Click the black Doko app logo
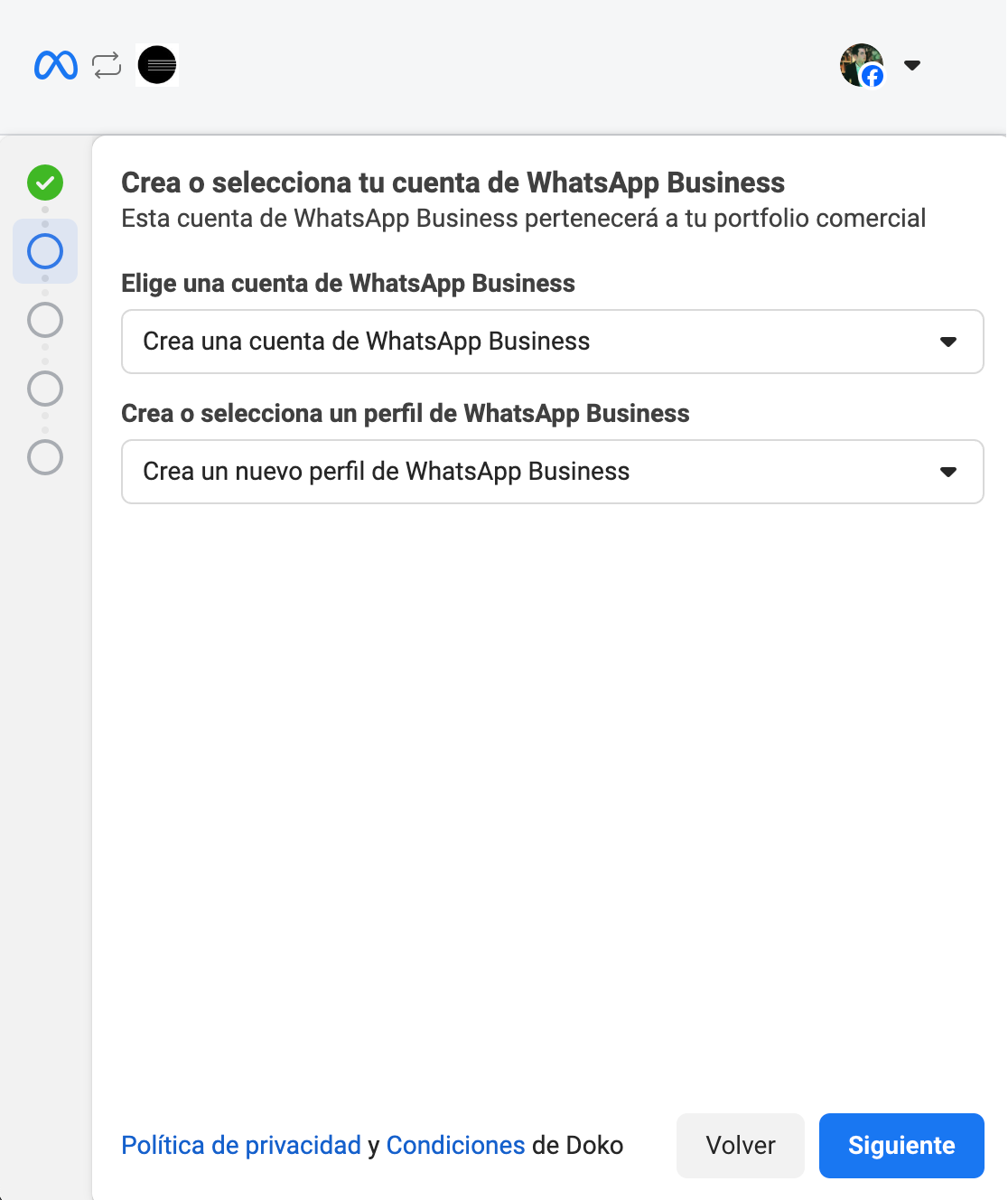 pos(157,65)
